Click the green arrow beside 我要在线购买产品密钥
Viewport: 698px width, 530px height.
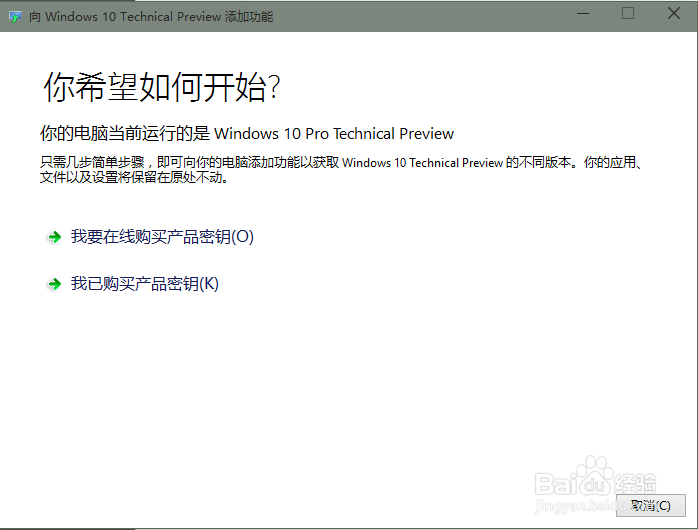[54, 237]
